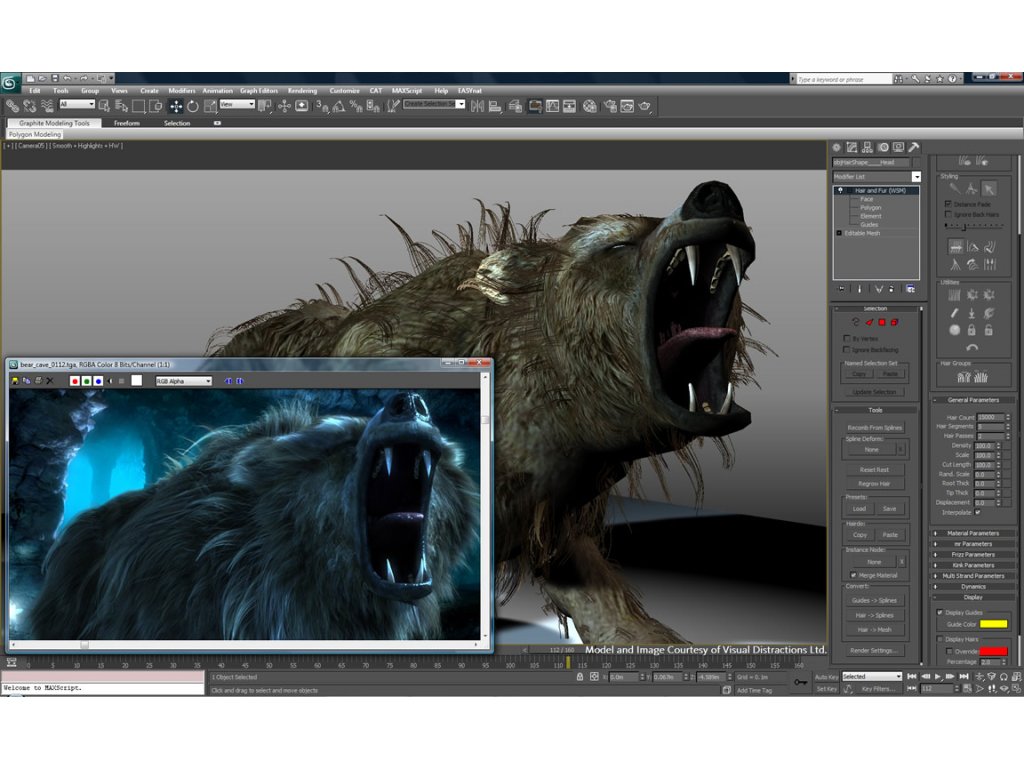Click the Regrow Hair button

pos(874,484)
